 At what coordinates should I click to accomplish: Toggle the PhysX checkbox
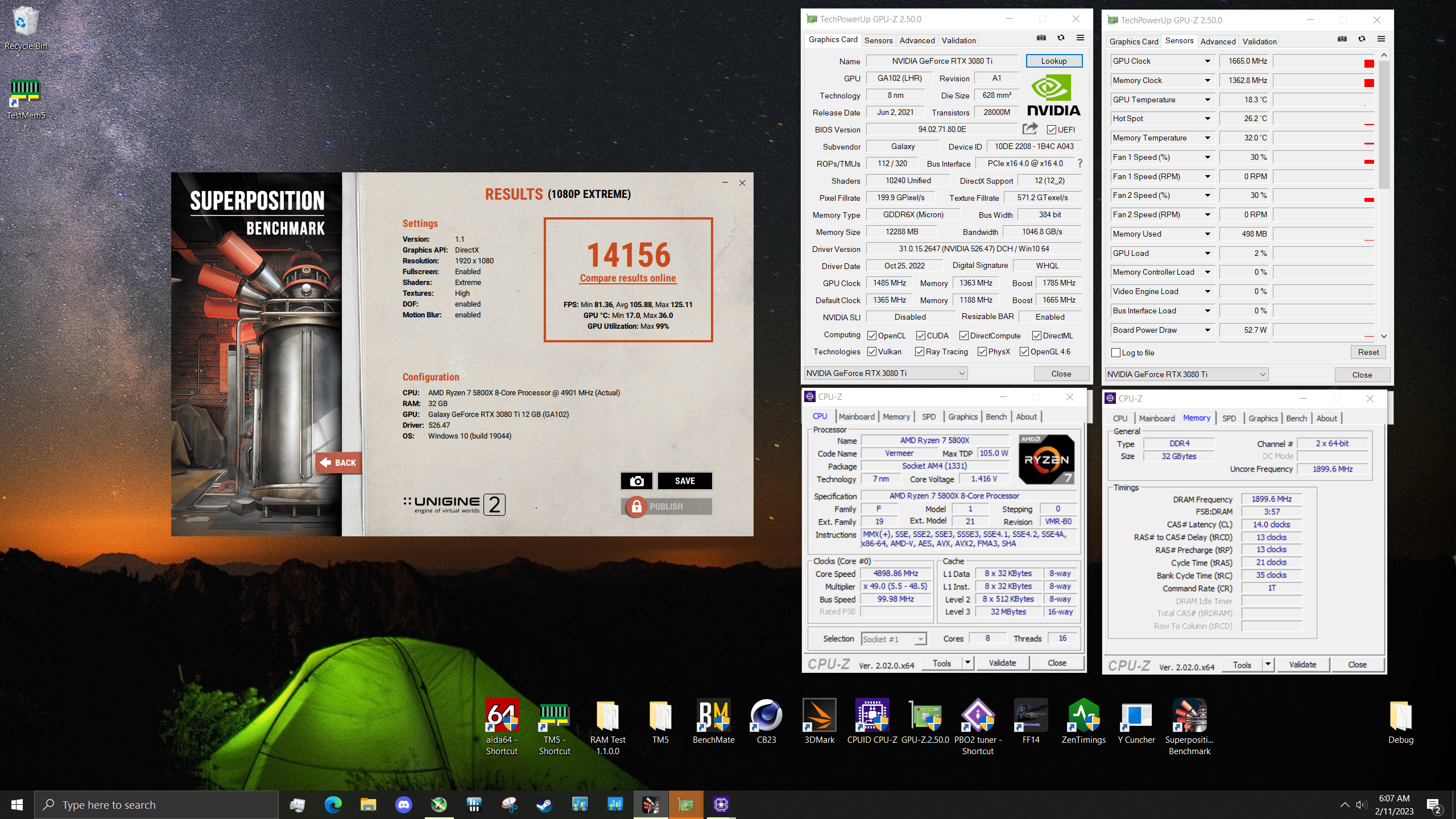pos(982,351)
